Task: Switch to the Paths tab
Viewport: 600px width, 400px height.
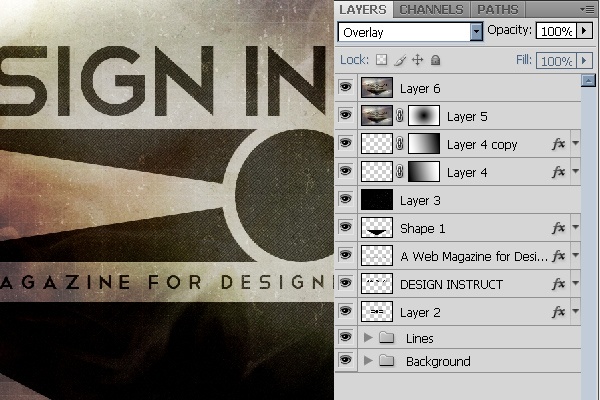Action: 497,9
